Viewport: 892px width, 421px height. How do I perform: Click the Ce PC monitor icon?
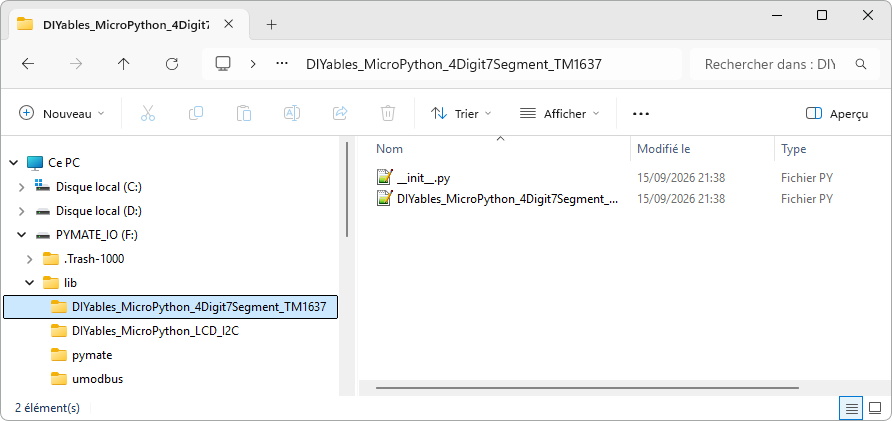(x=35, y=163)
